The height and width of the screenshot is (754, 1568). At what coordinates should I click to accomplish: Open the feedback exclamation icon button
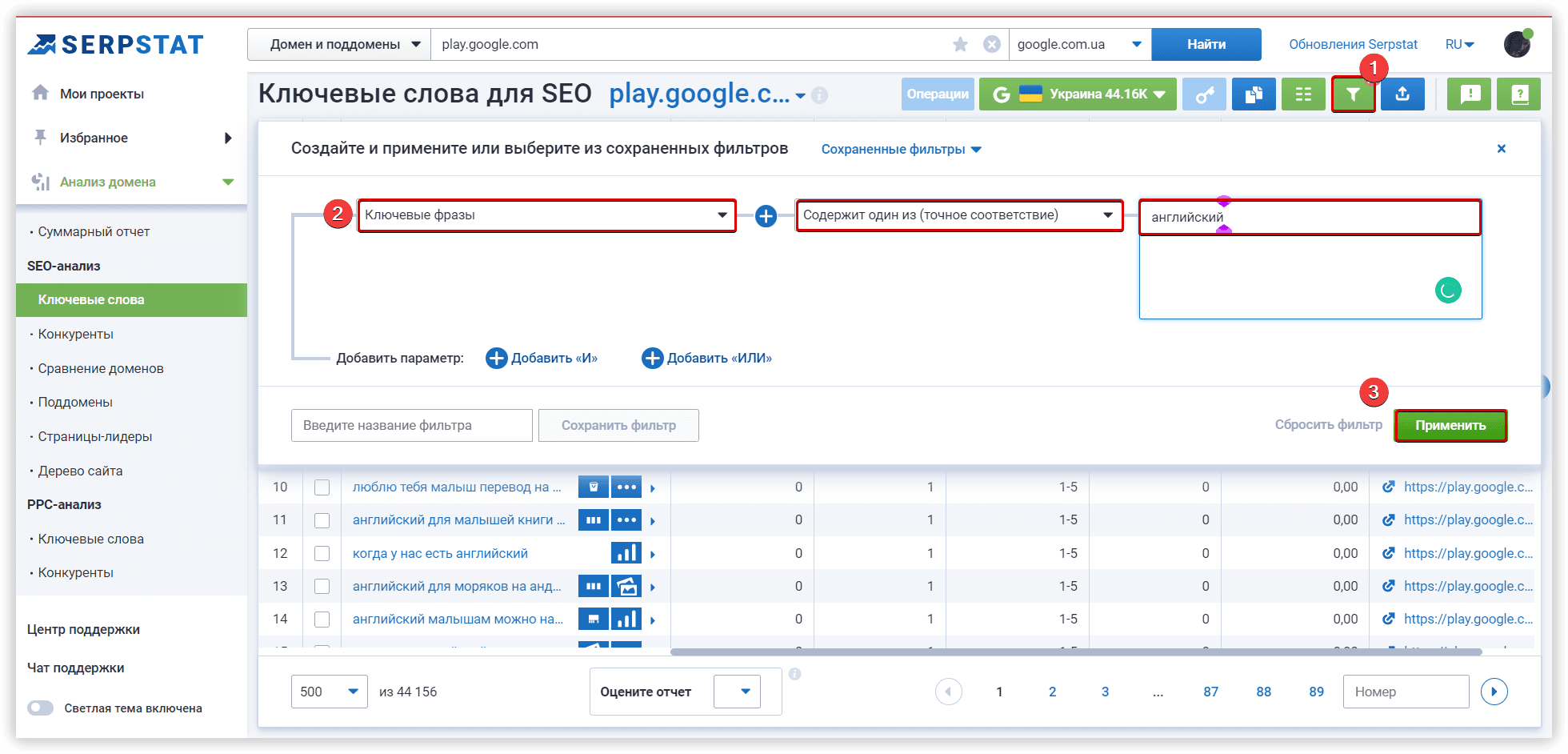point(1470,94)
